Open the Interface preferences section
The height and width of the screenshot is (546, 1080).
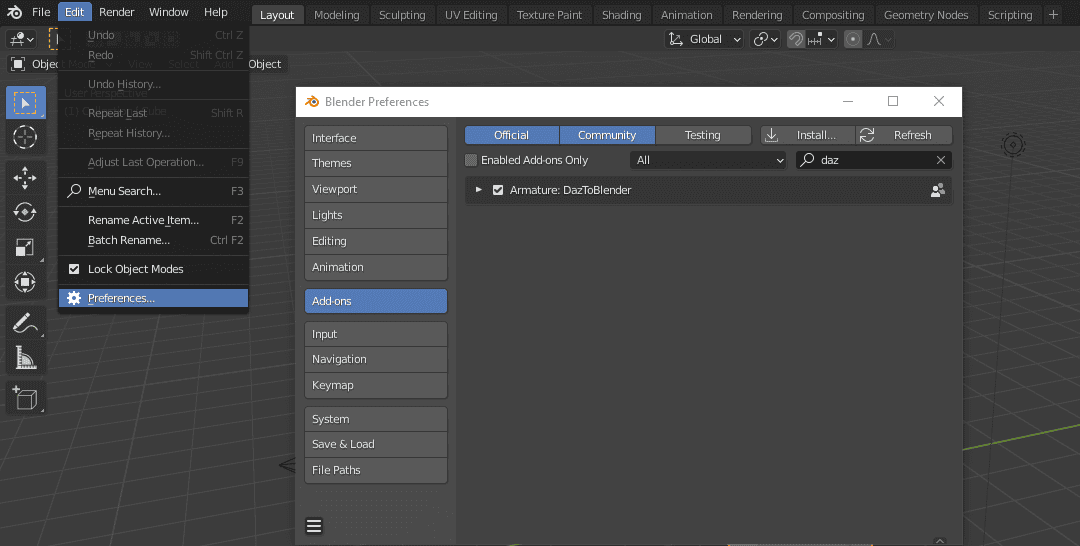[376, 138]
